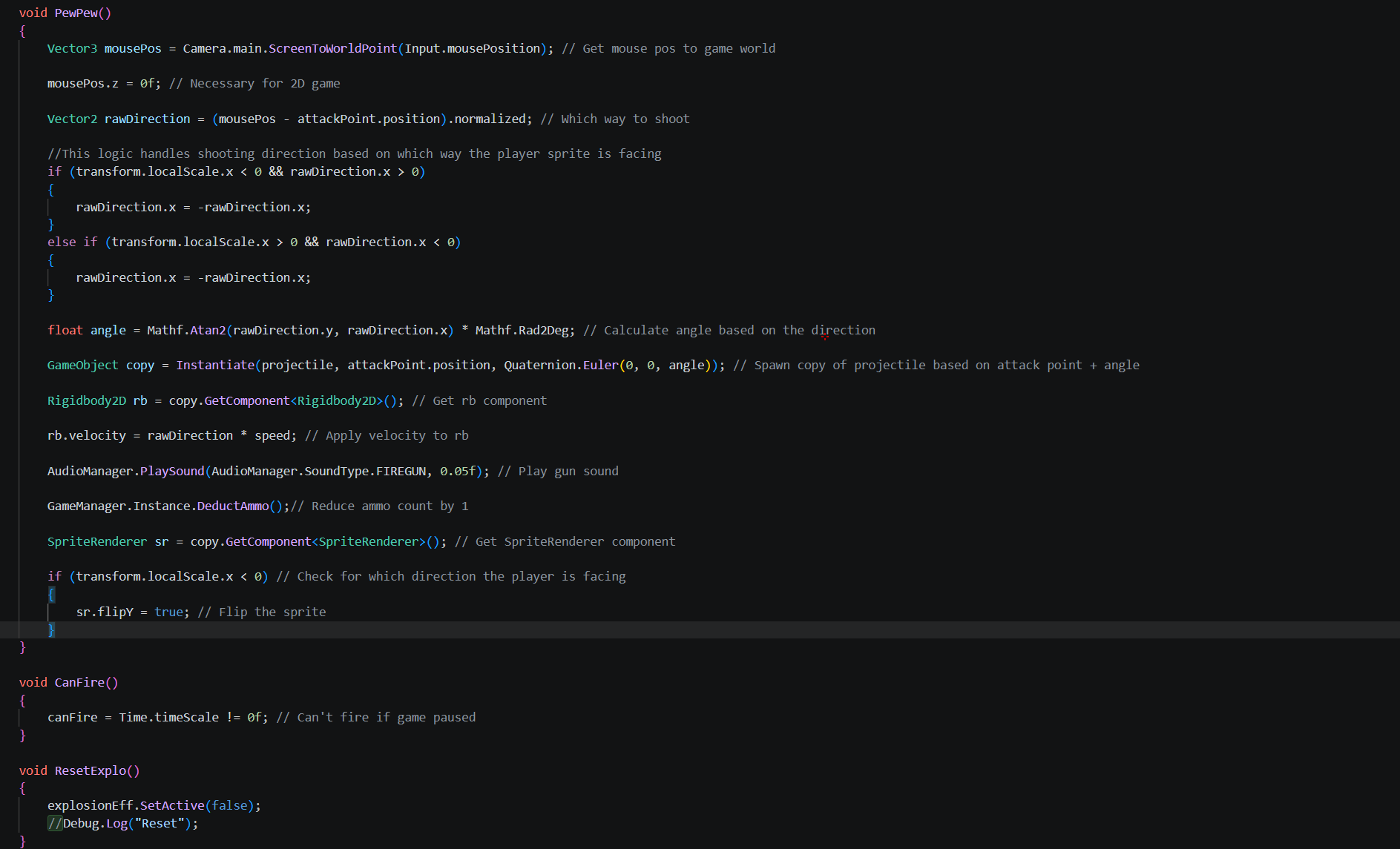Click the PewPew method name

(x=76, y=13)
